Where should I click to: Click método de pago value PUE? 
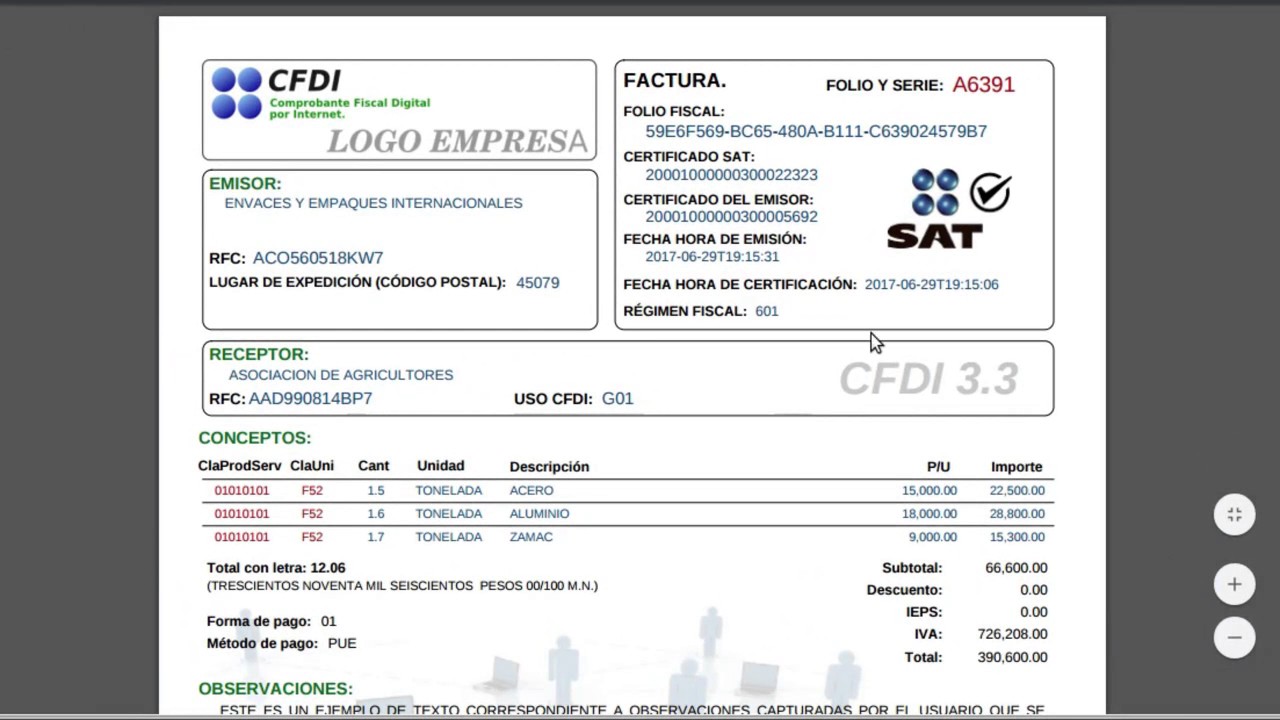pyautogui.click(x=342, y=643)
